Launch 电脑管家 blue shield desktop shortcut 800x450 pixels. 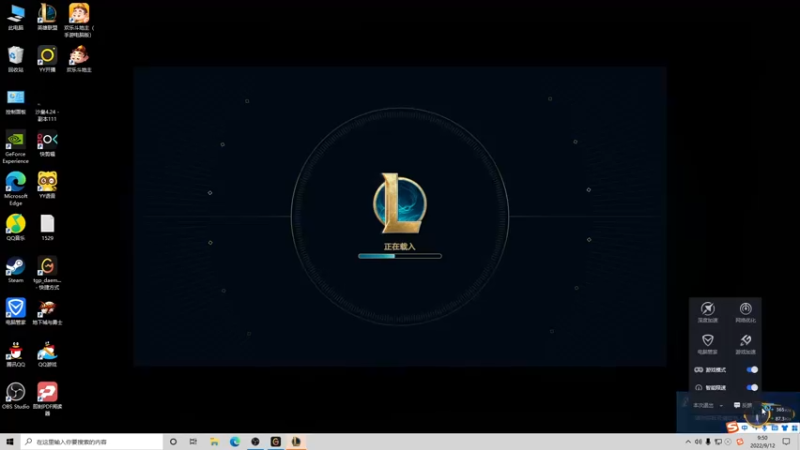click(x=16, y=312)
